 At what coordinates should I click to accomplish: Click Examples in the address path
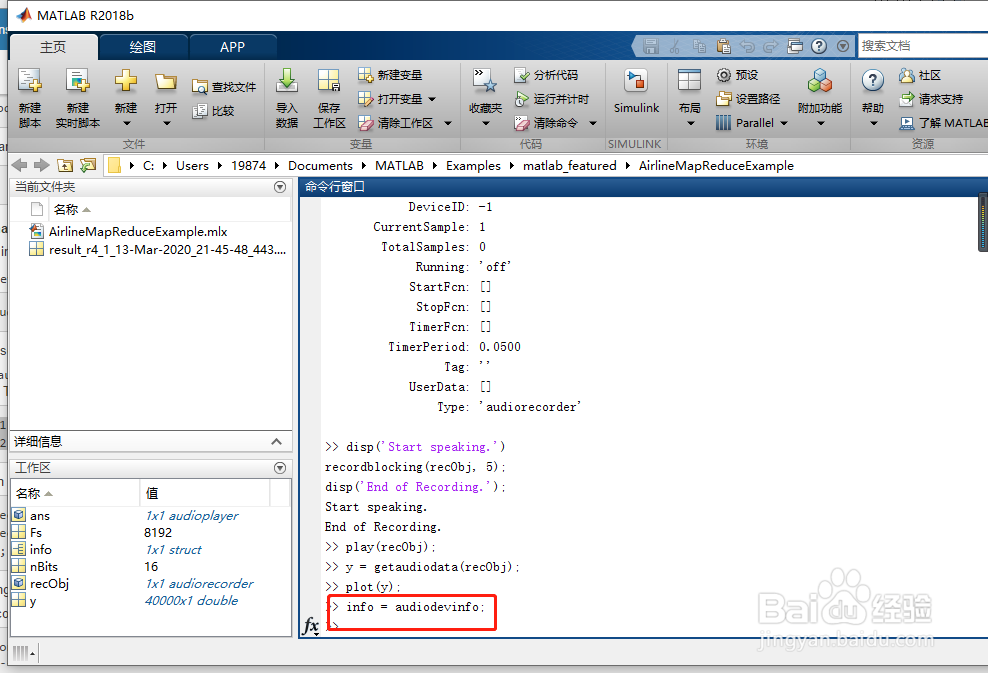[473, 166]
